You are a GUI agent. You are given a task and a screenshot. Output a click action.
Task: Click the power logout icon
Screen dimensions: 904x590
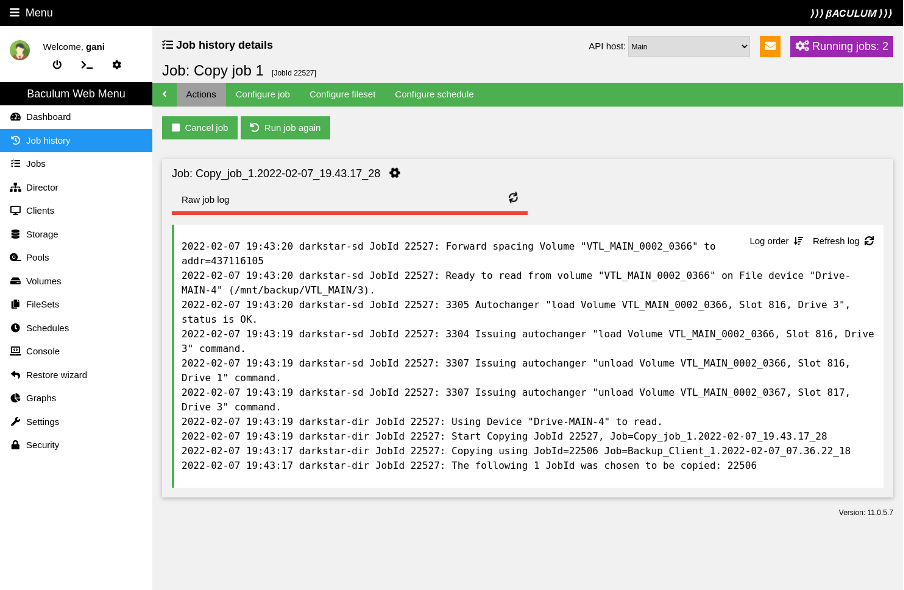(x=57, y=65)
